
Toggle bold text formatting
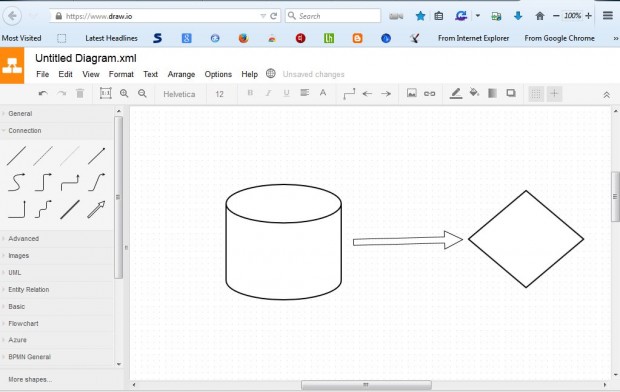250,93
